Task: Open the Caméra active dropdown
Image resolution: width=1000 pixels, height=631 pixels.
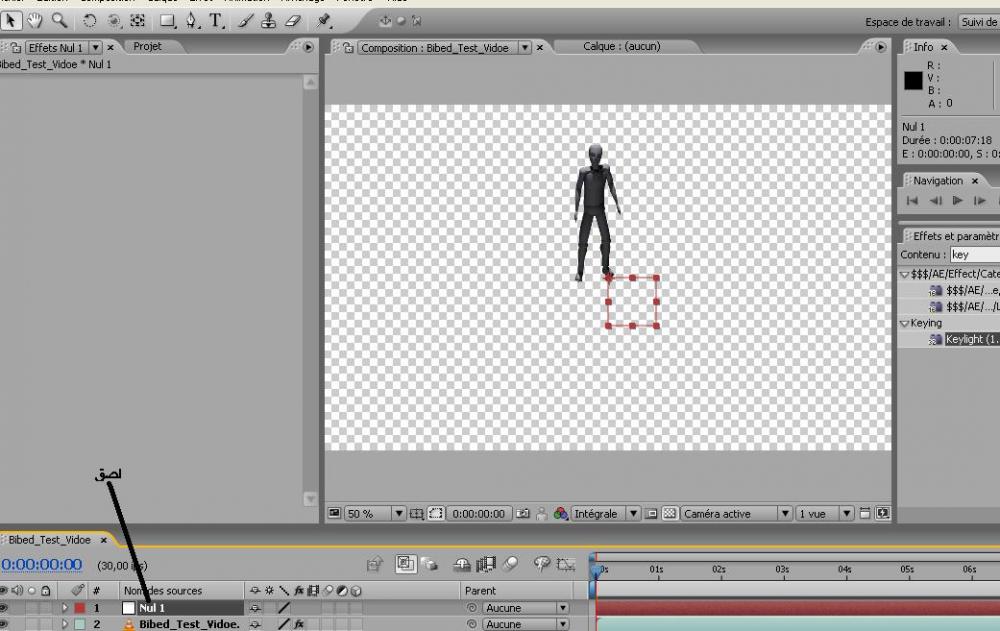Action: pos(785,514)
